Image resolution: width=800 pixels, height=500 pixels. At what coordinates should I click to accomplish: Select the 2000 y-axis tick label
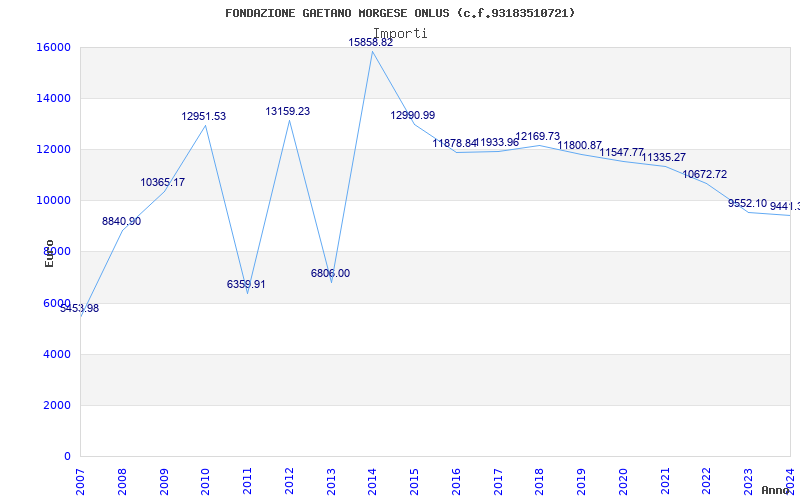click(x=57, y=405)
